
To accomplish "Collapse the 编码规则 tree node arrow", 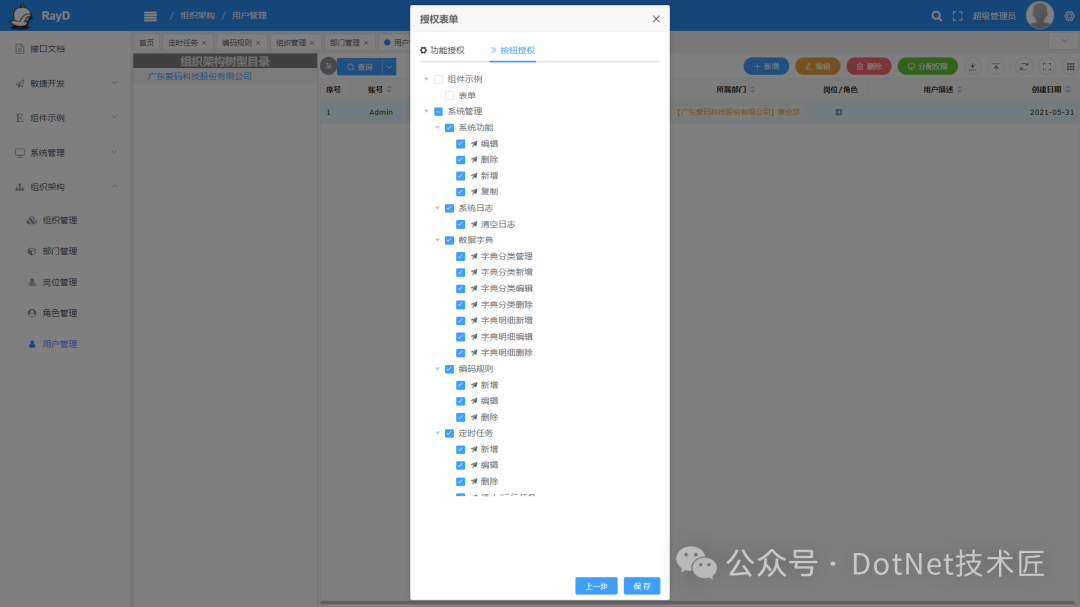I will click(437, 369).
